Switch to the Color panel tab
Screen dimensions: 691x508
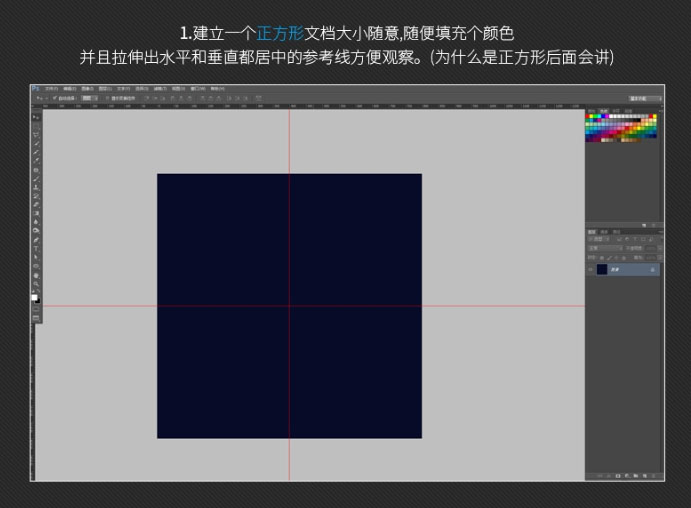[591, 111]
